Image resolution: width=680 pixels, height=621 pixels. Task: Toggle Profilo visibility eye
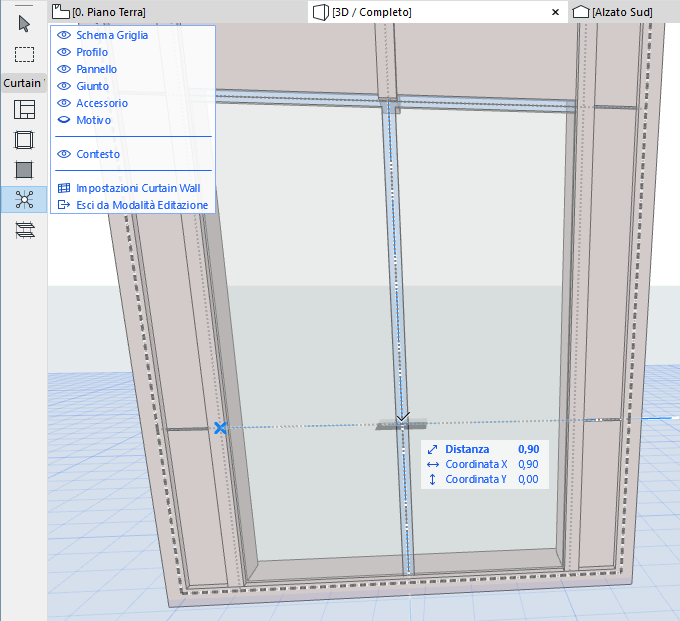point(64,53)
